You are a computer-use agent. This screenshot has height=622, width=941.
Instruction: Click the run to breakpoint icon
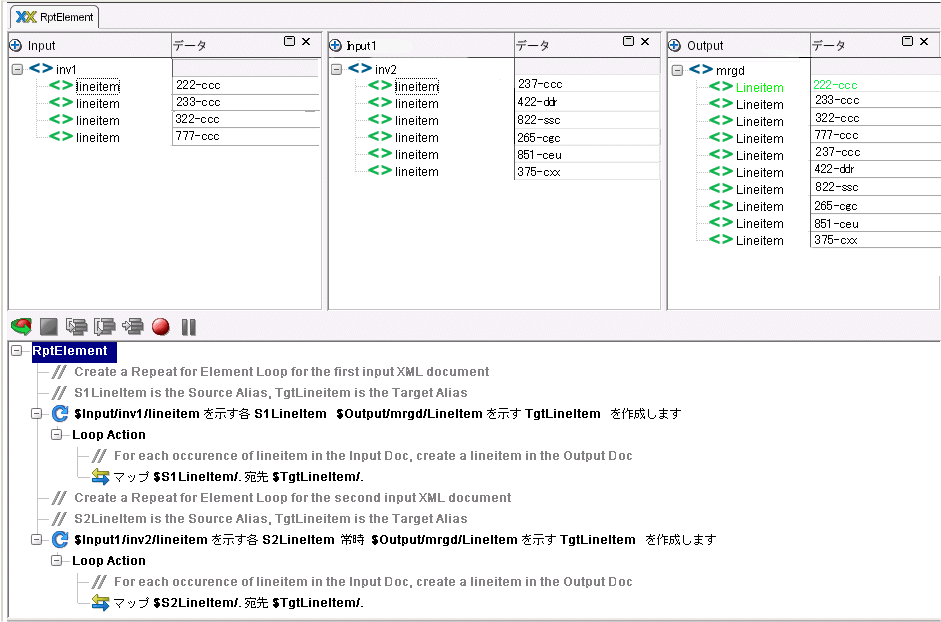(x=133, y=327)
